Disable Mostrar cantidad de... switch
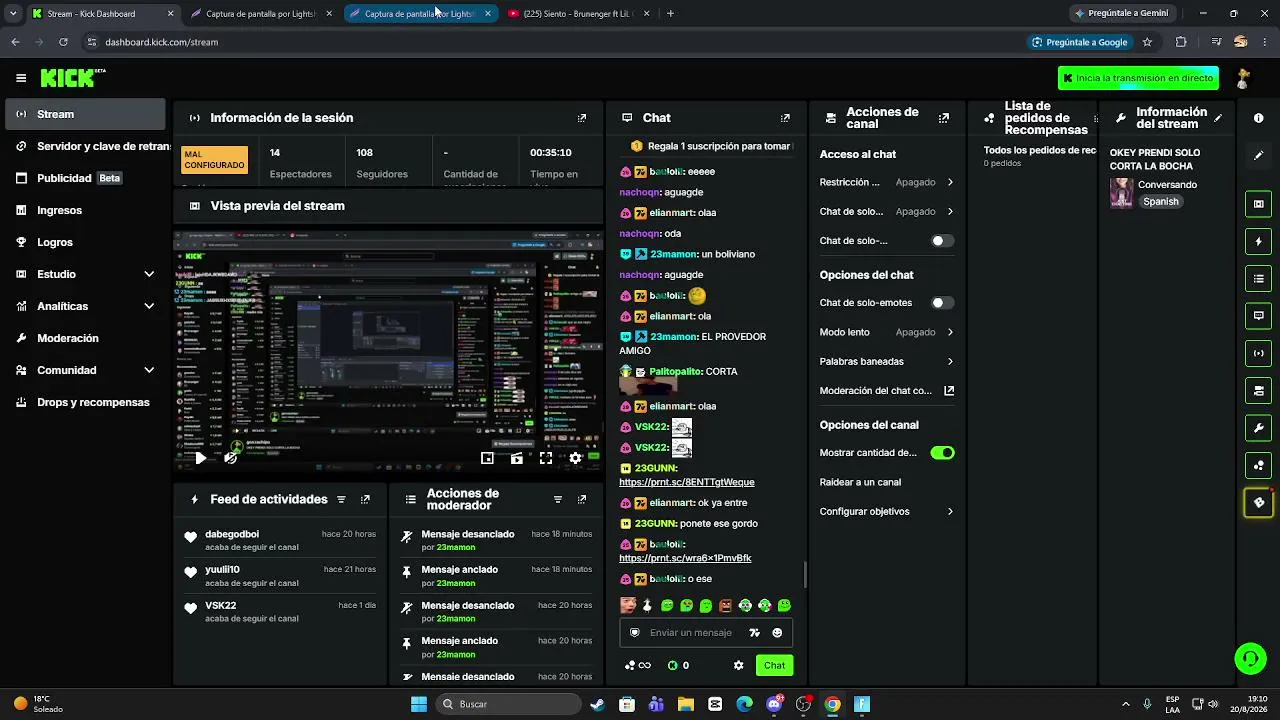The image size is (1280, 720). click(942, 453)
